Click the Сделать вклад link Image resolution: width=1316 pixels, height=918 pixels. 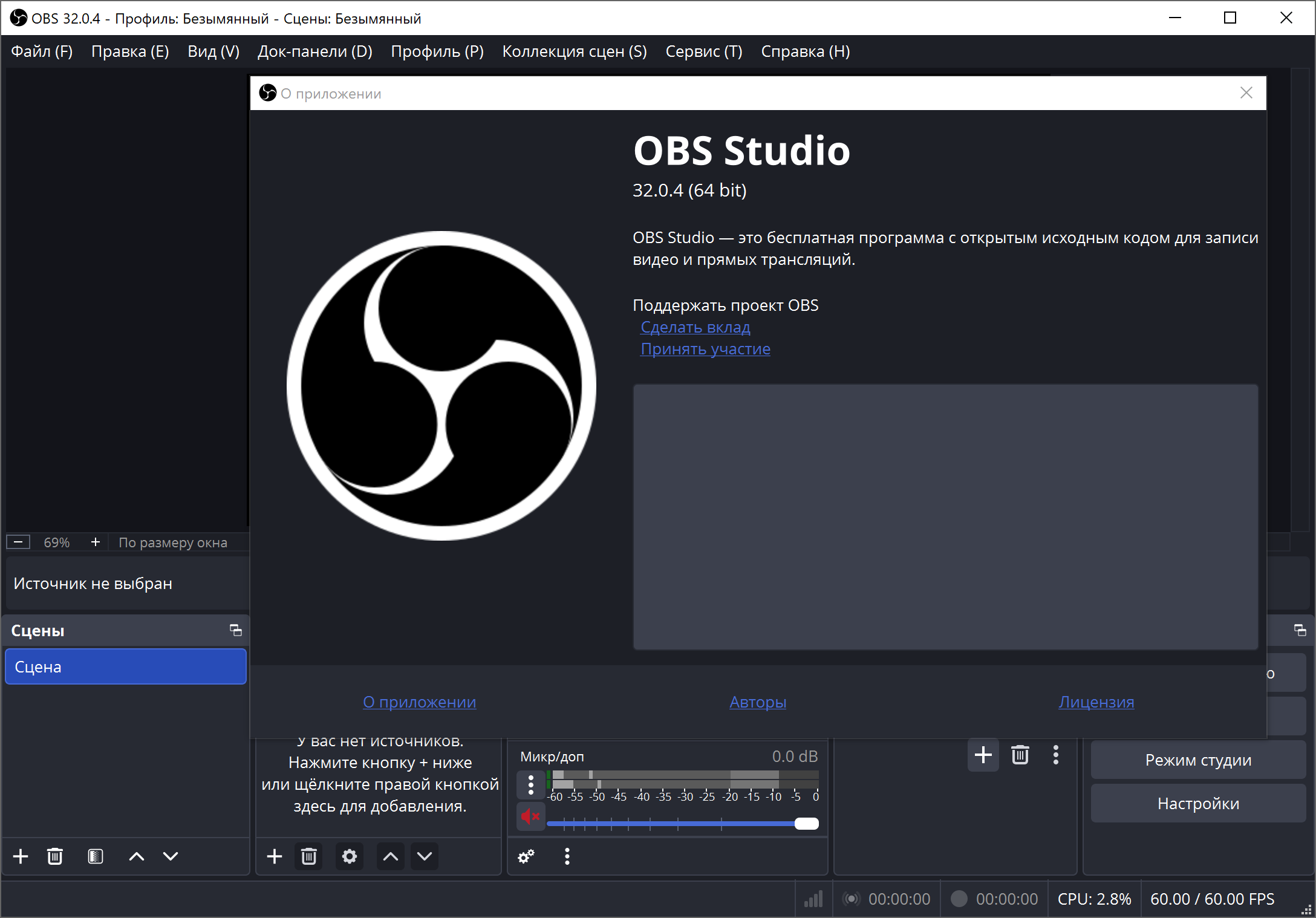[695, 327]
